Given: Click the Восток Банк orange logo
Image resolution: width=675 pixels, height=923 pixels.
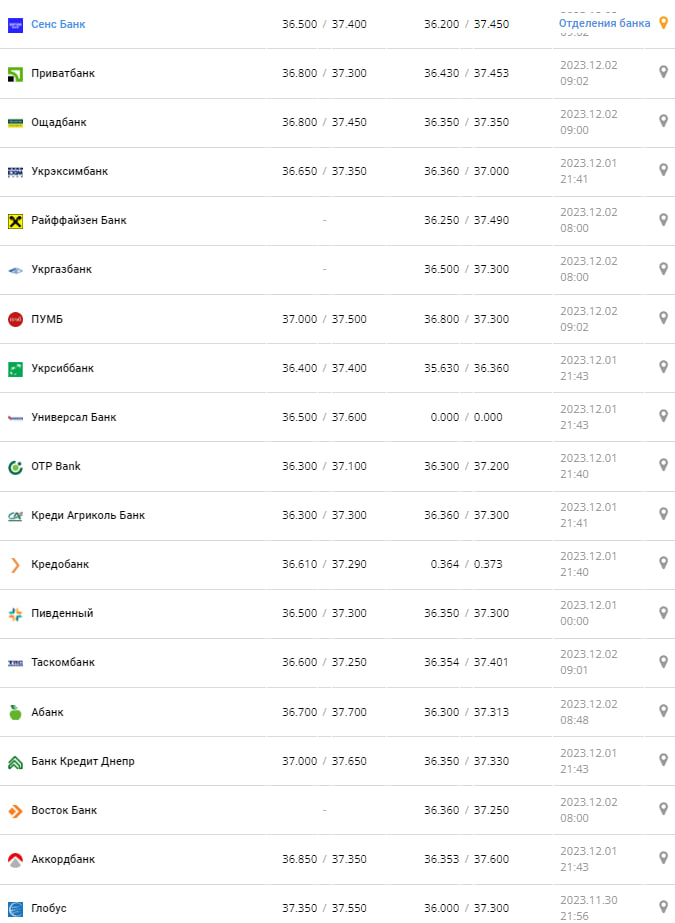Looking at the screenshot, I should tap(15, 810).
